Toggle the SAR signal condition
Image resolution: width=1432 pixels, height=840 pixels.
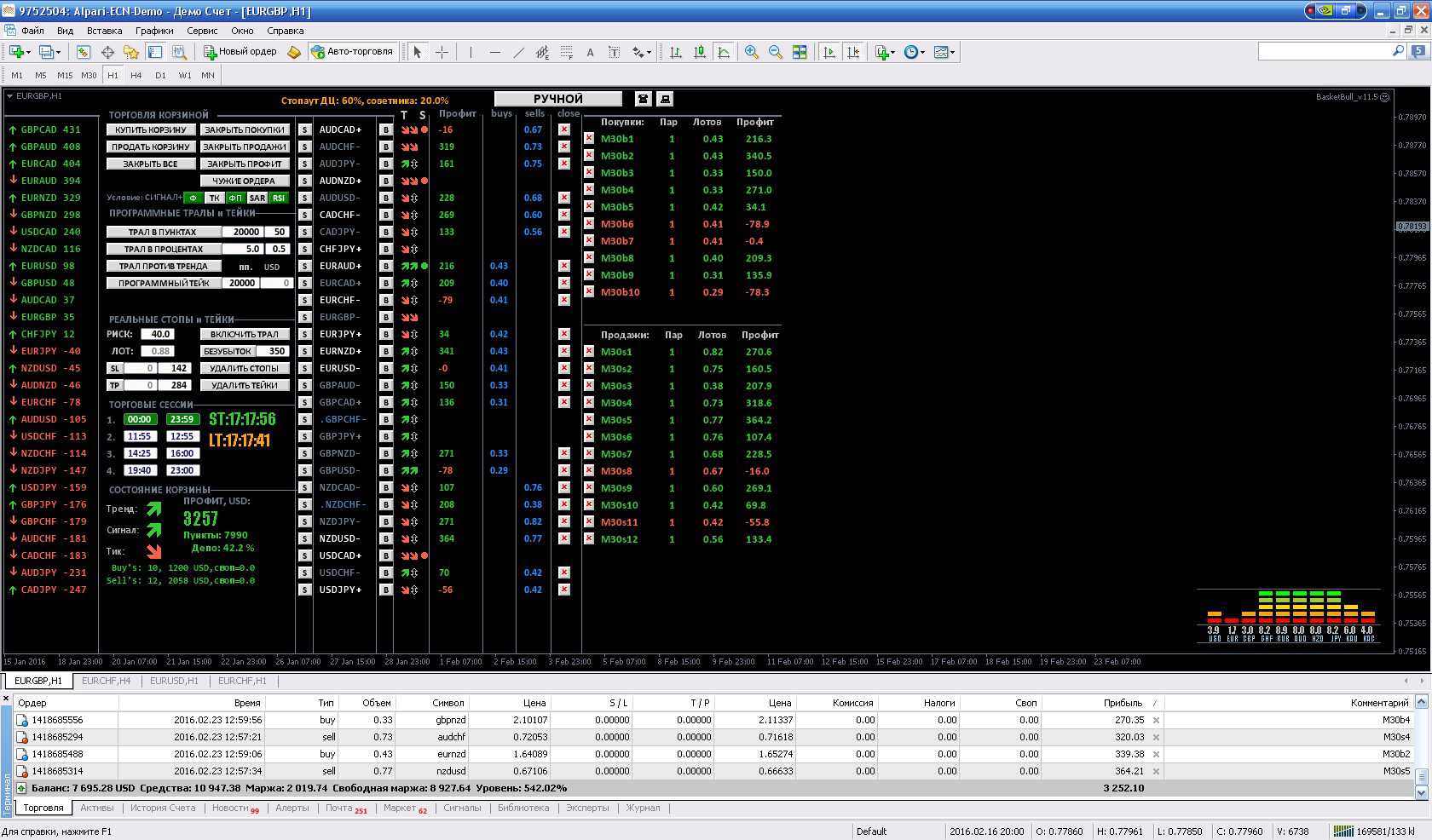[x=257, y=198]
